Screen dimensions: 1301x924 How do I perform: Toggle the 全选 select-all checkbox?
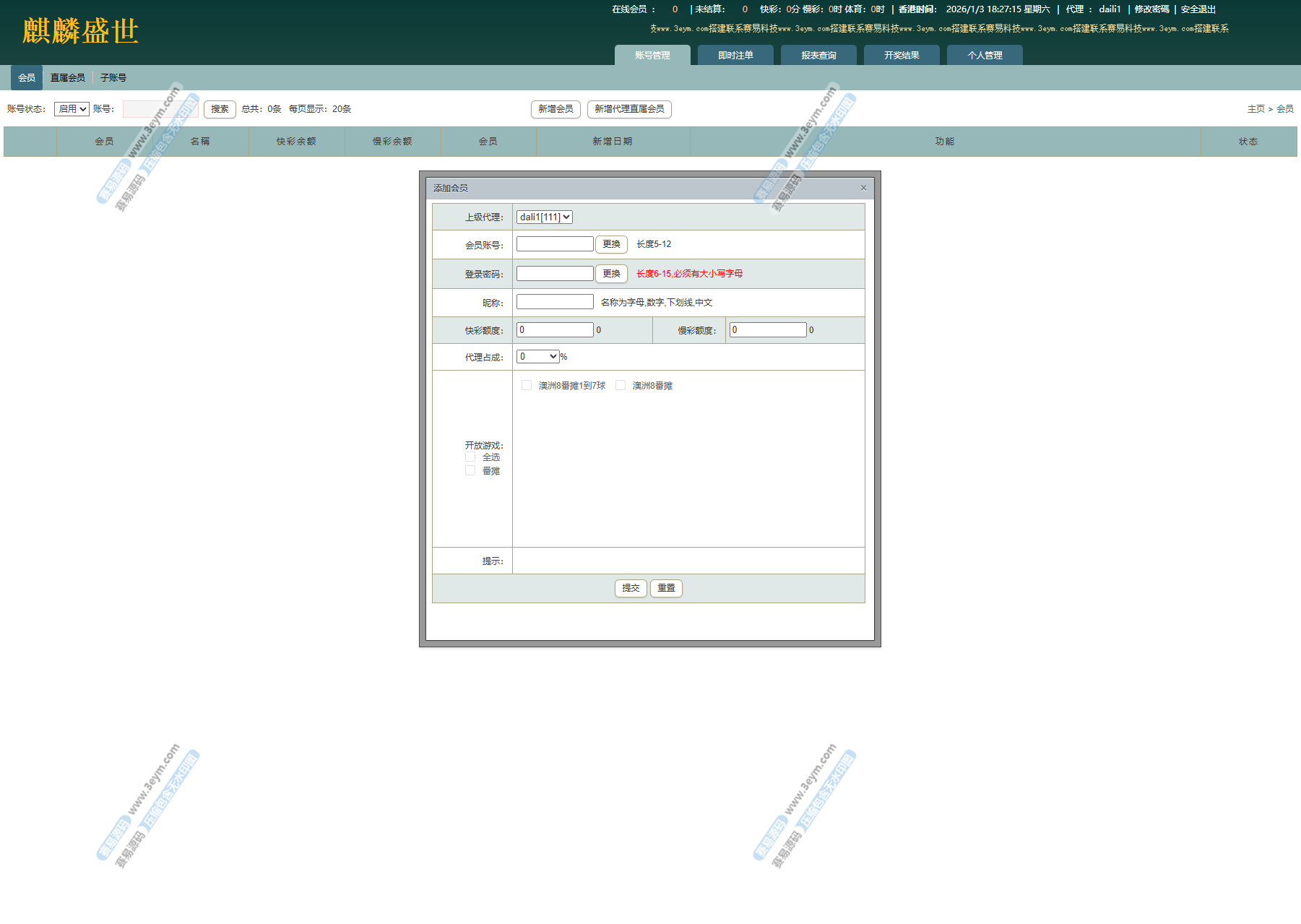[x=470, y=457]
